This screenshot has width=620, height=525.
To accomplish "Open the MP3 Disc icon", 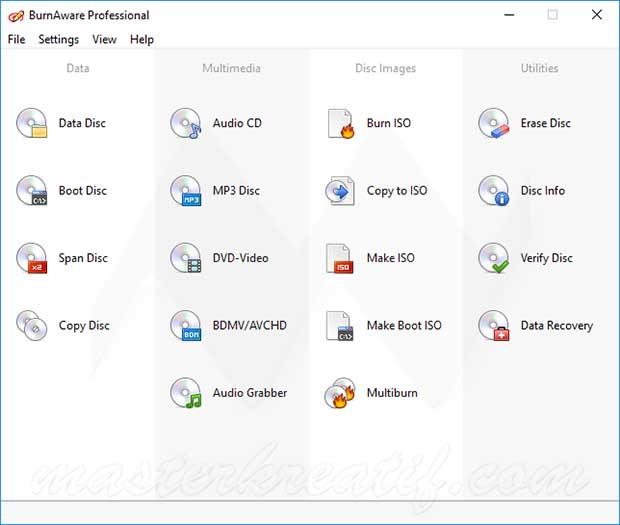I will tap(186, 191).
